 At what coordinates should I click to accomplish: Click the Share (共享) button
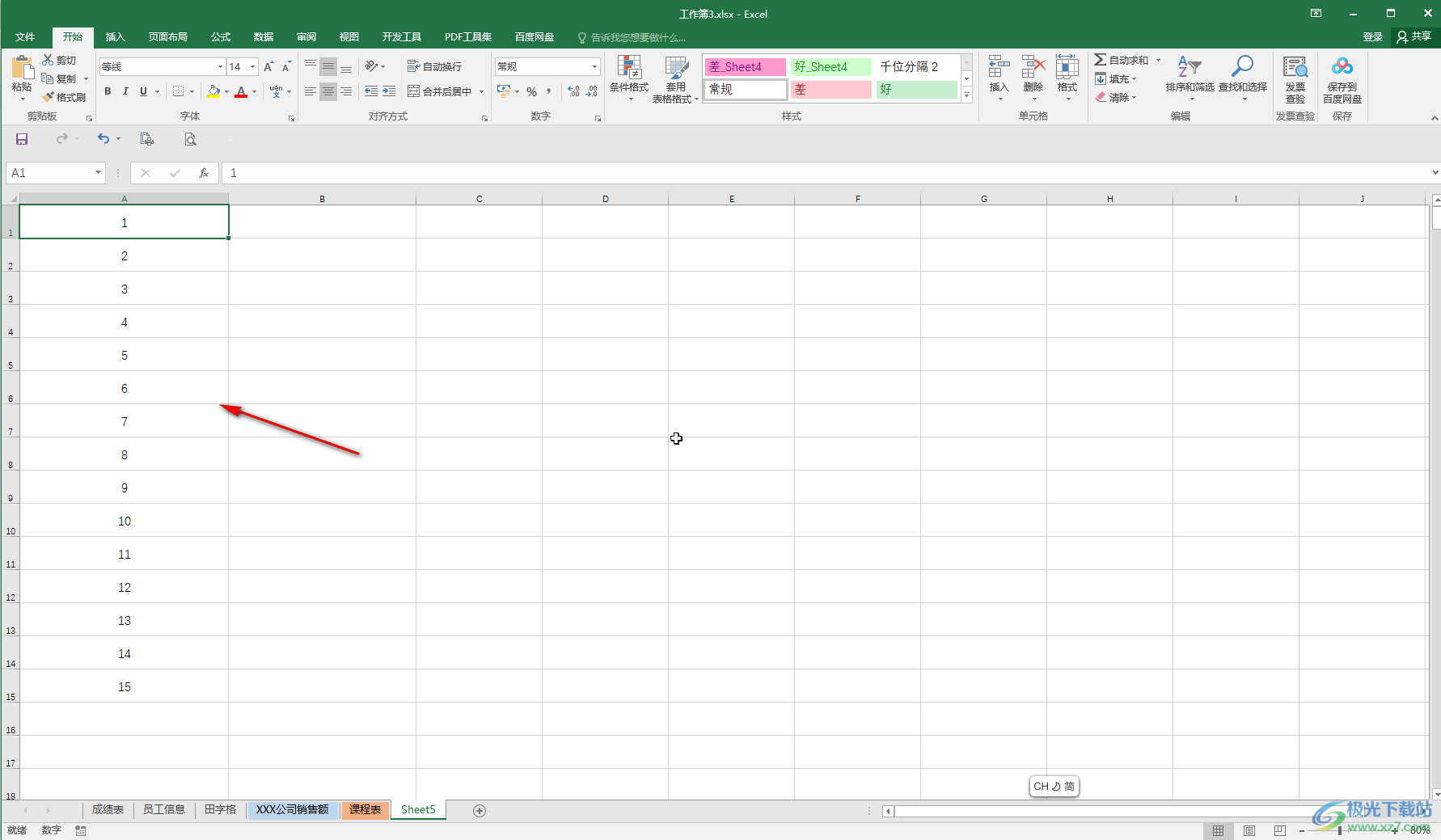(1414, 36)
